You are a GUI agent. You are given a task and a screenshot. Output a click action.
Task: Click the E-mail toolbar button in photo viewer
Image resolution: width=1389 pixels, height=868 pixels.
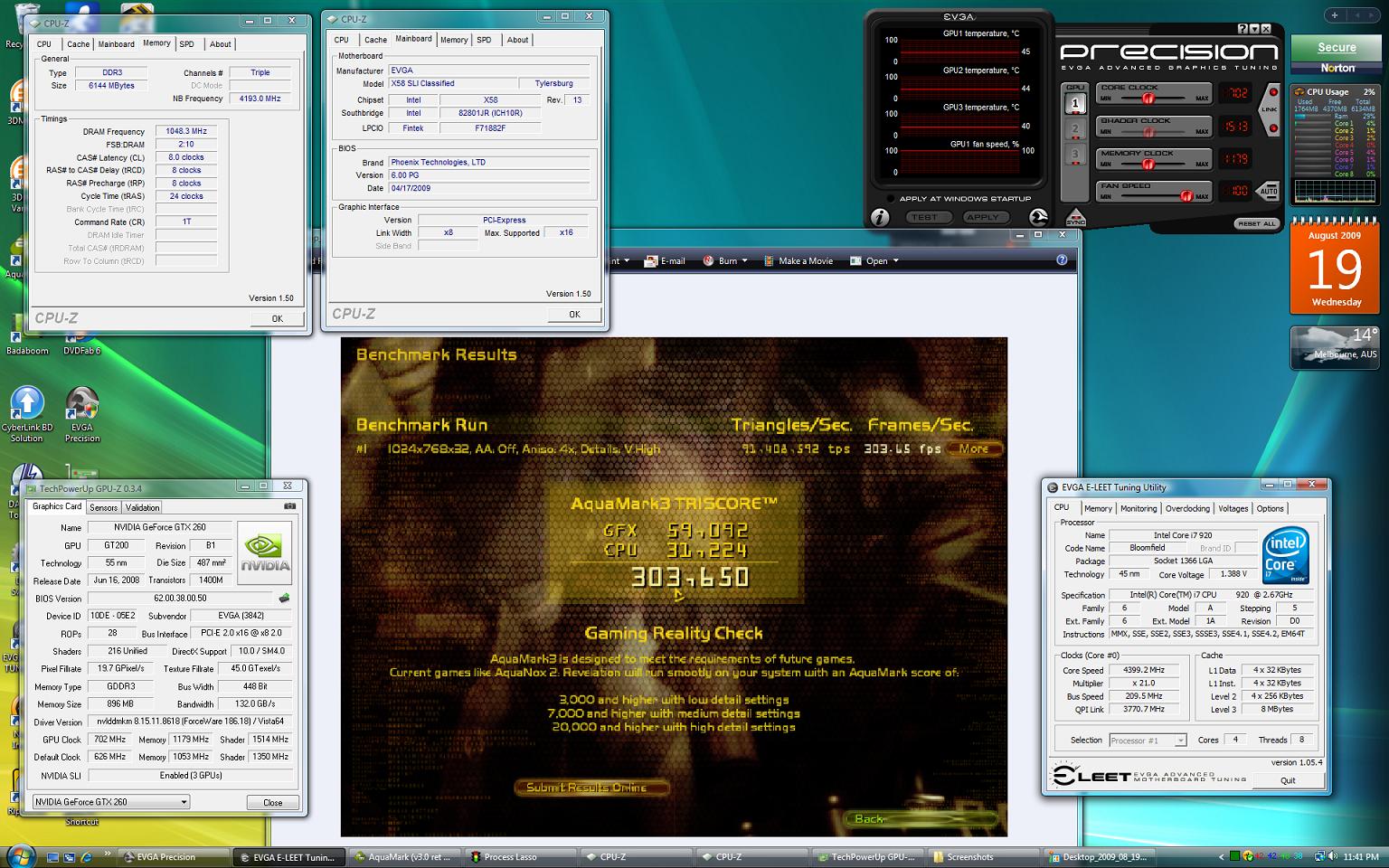(x=665, y=260)
